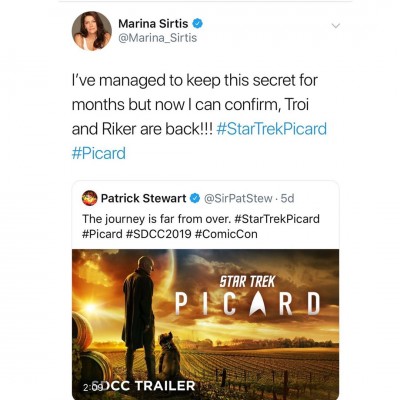Open the #Picard hashtag in main tweet
Screen dimensions: 400x400
[99, 153]
